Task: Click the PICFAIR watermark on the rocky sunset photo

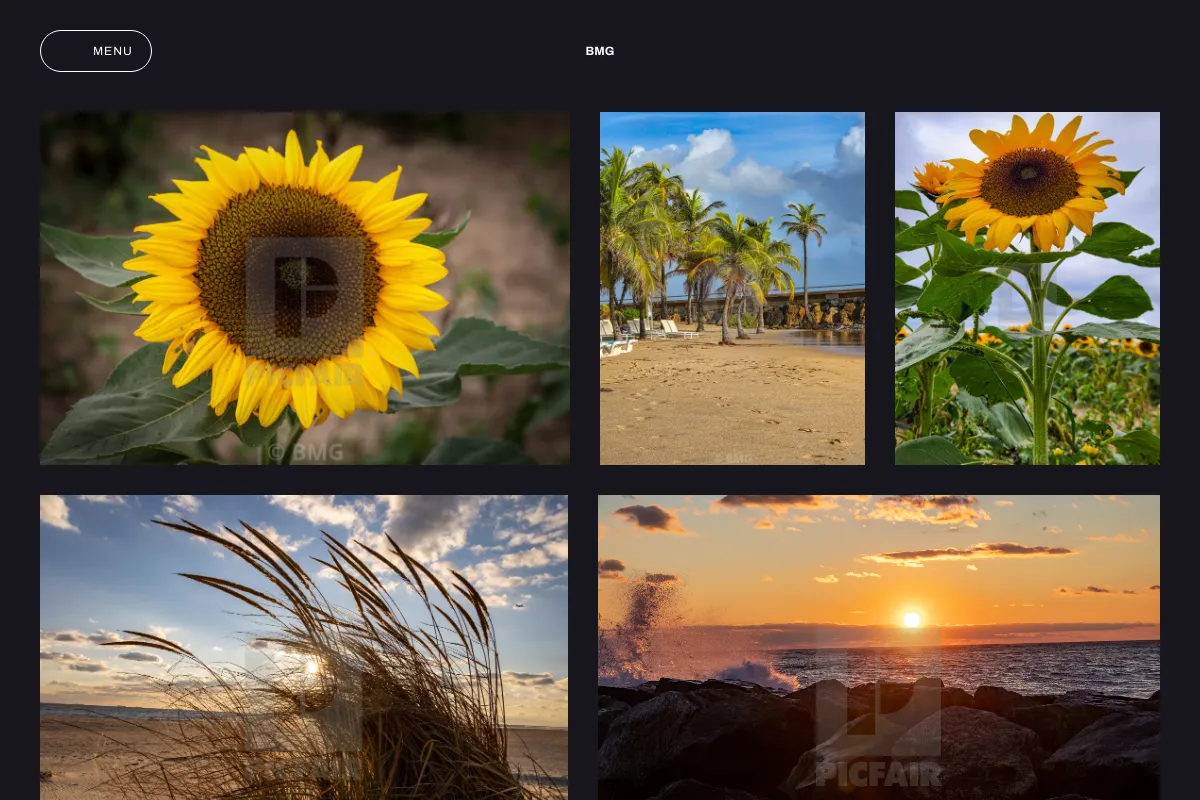Action: [x=879, y=773]
